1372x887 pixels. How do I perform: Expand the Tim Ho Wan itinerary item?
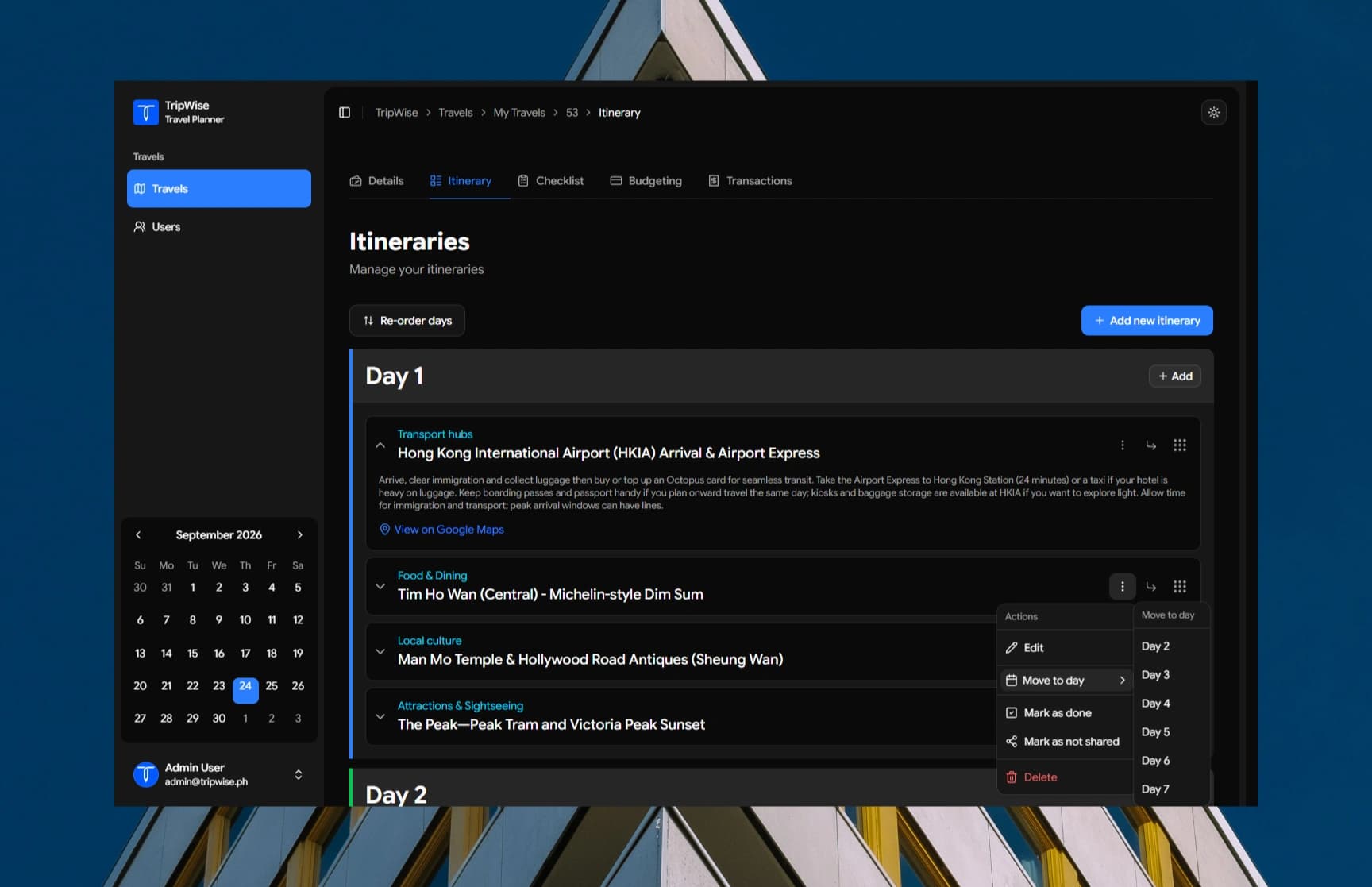380,587
